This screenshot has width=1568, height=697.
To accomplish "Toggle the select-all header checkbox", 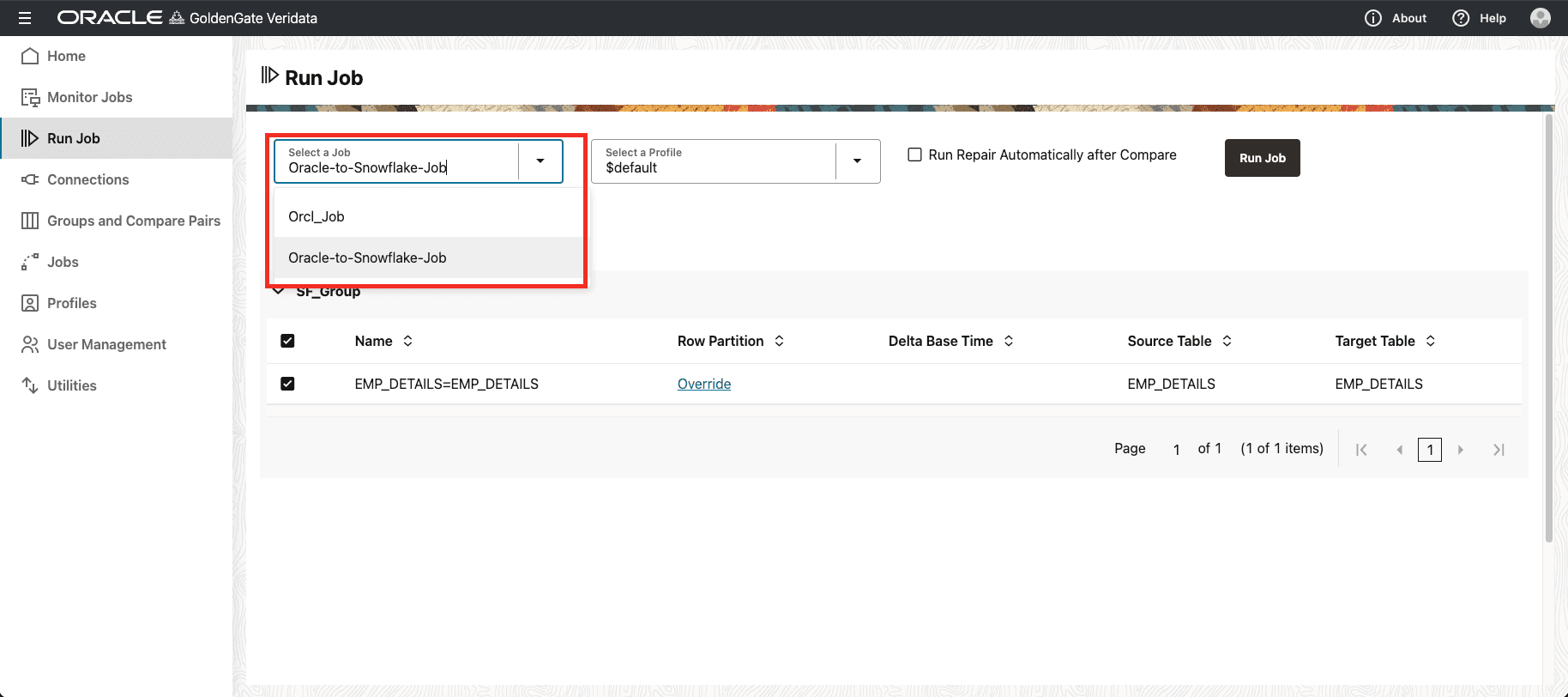I will tap(287, 341).
